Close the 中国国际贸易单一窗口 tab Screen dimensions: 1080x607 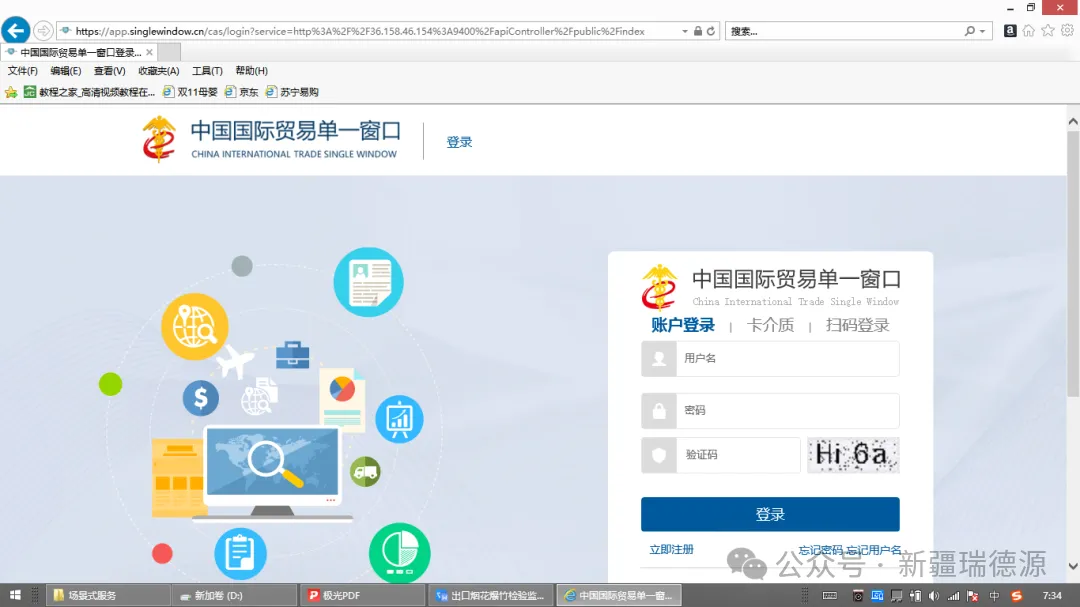click(149, 52)
